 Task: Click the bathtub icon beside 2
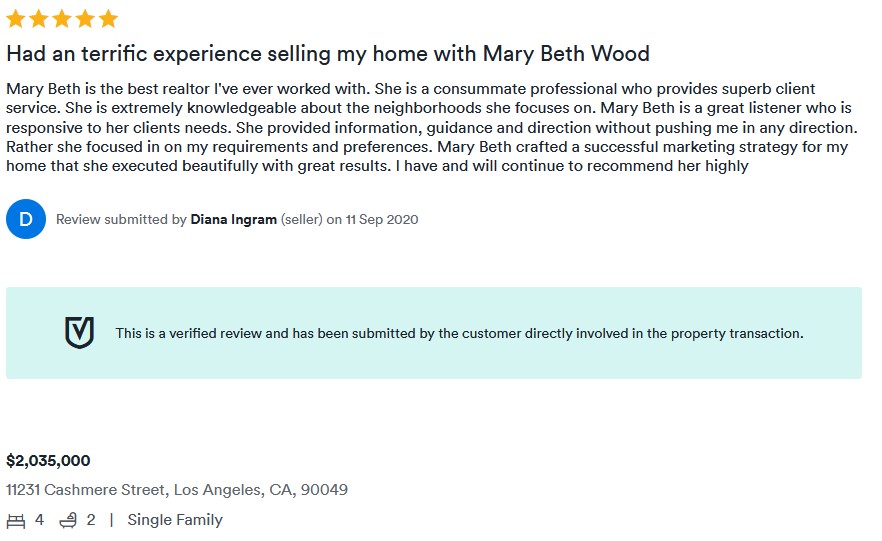tap(68, 521)
